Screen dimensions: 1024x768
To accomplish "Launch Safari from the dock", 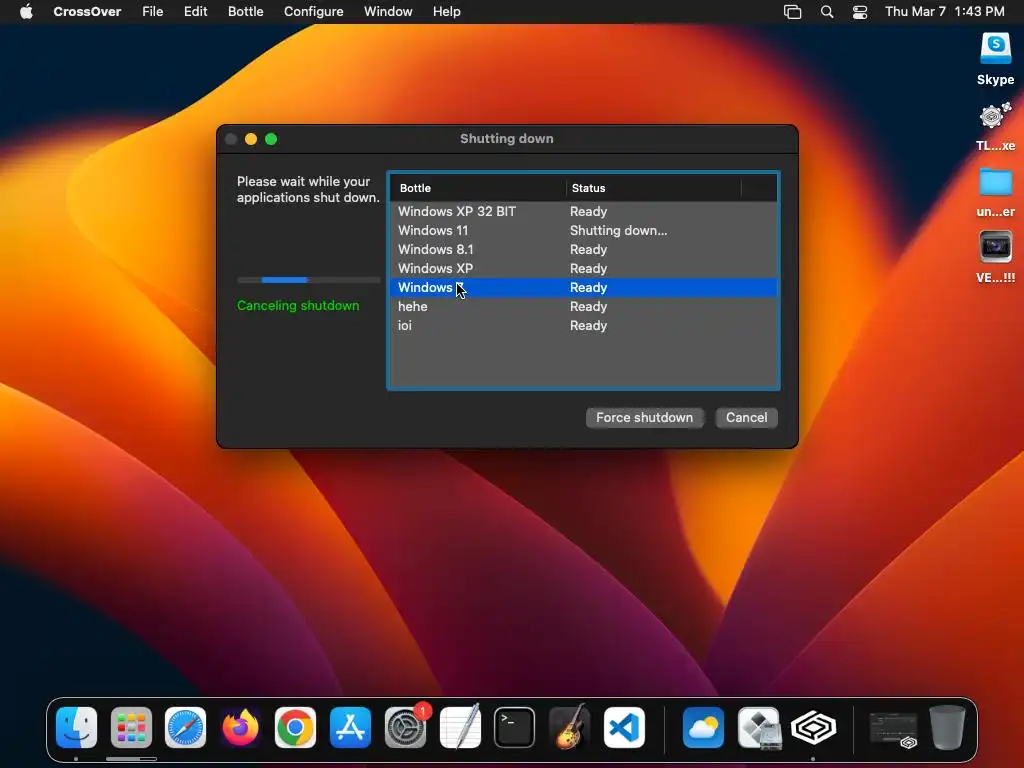I will point(185,727).
